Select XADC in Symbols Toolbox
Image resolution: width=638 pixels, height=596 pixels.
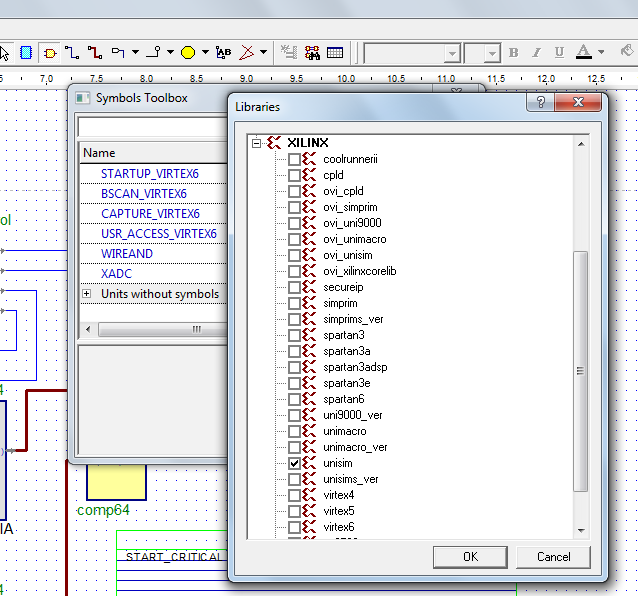coord(116,274)
